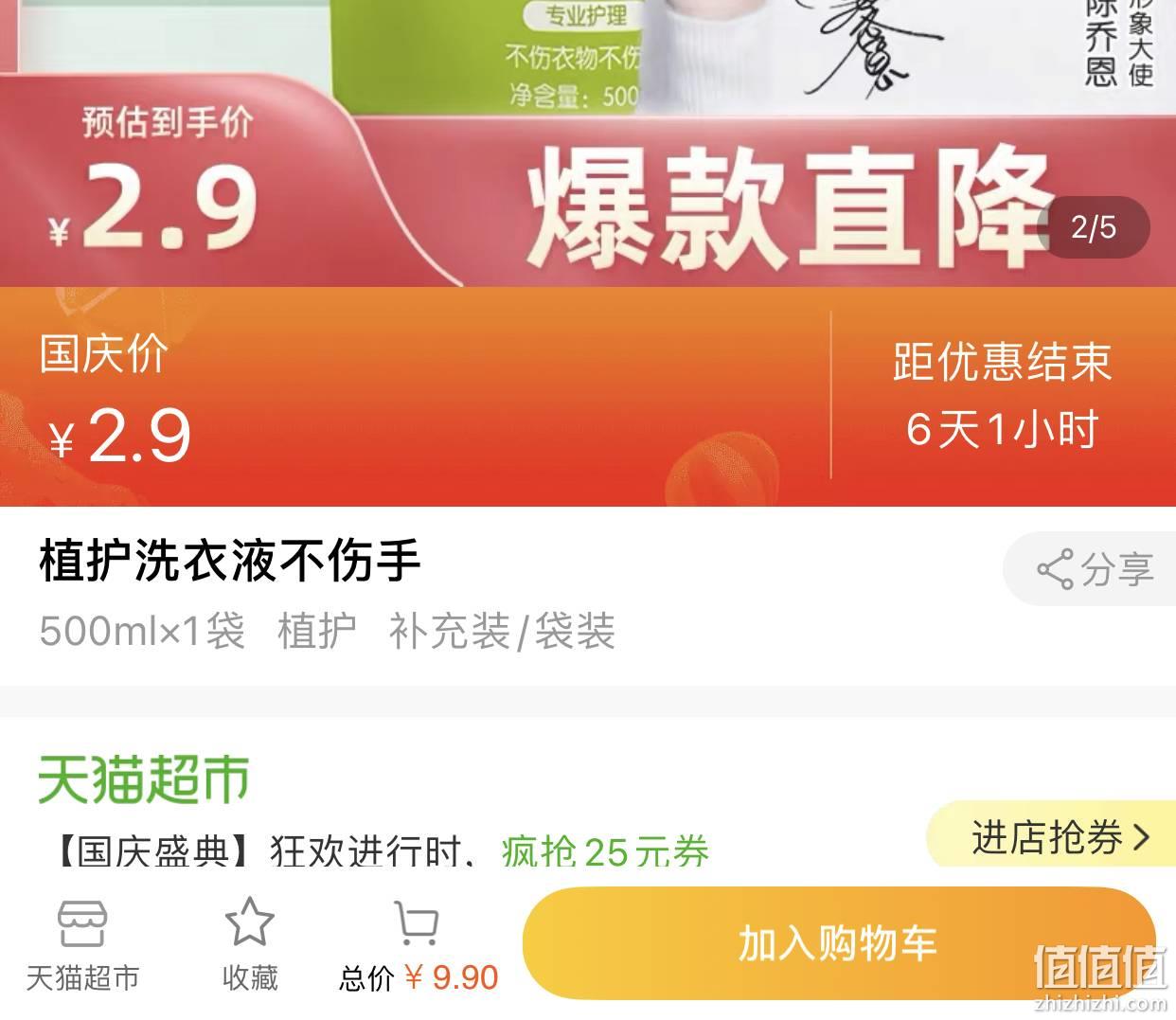Tap the product image at the top

pyautogui.click(x=587, y=57)
